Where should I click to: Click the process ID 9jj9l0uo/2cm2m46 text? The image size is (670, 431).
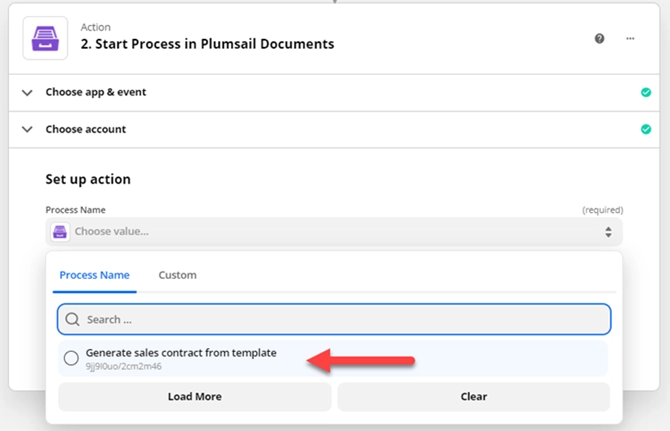click(x=123, y=366)
